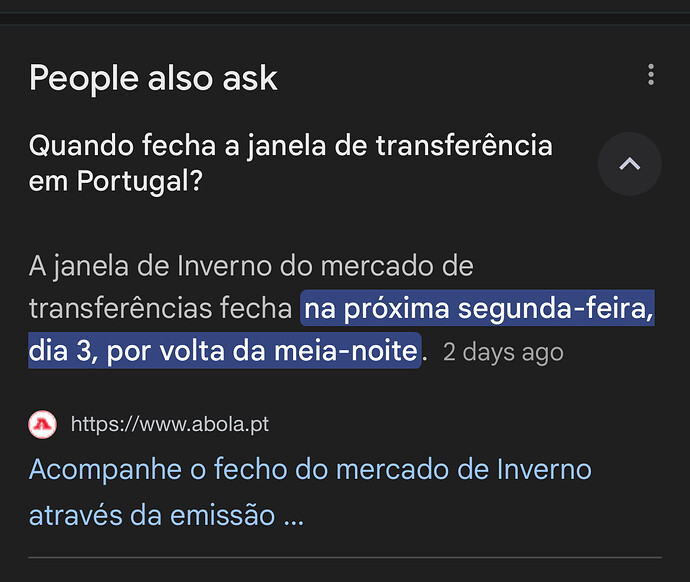
Task: Click the question 'Quando fecha a janela de transferência'
Action: coord(290,146)
